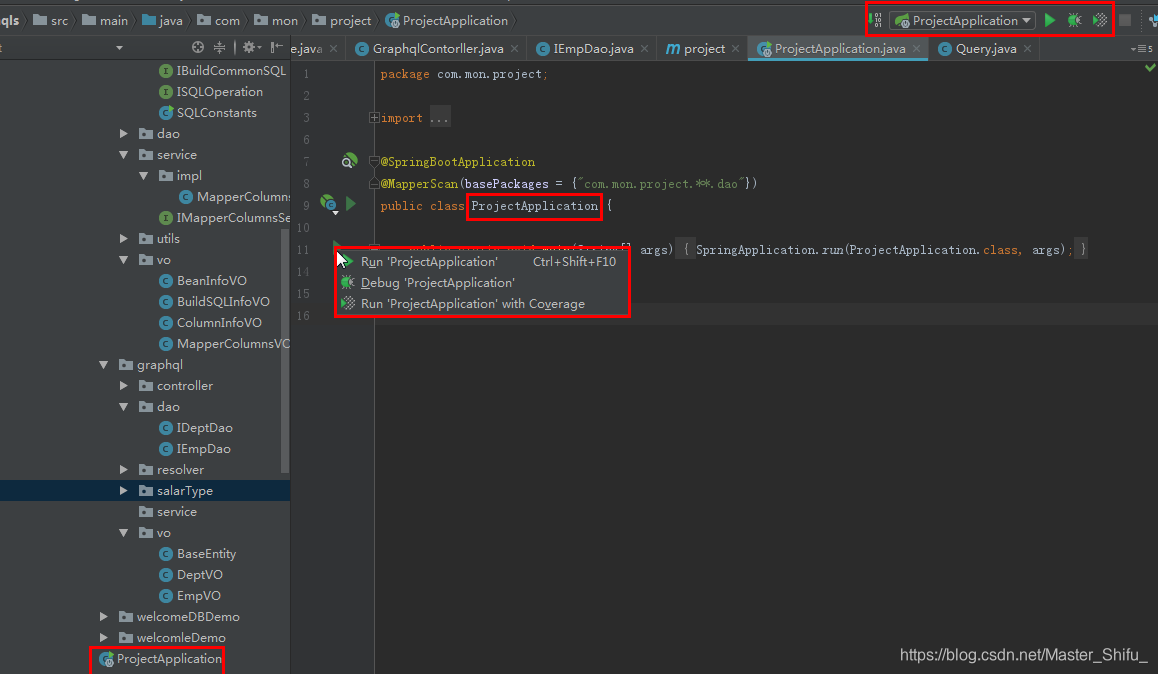1158x674 pixels.
Task: Collapse the @SpringBootApplication annotation fold marker
Action: click(374, 162)
